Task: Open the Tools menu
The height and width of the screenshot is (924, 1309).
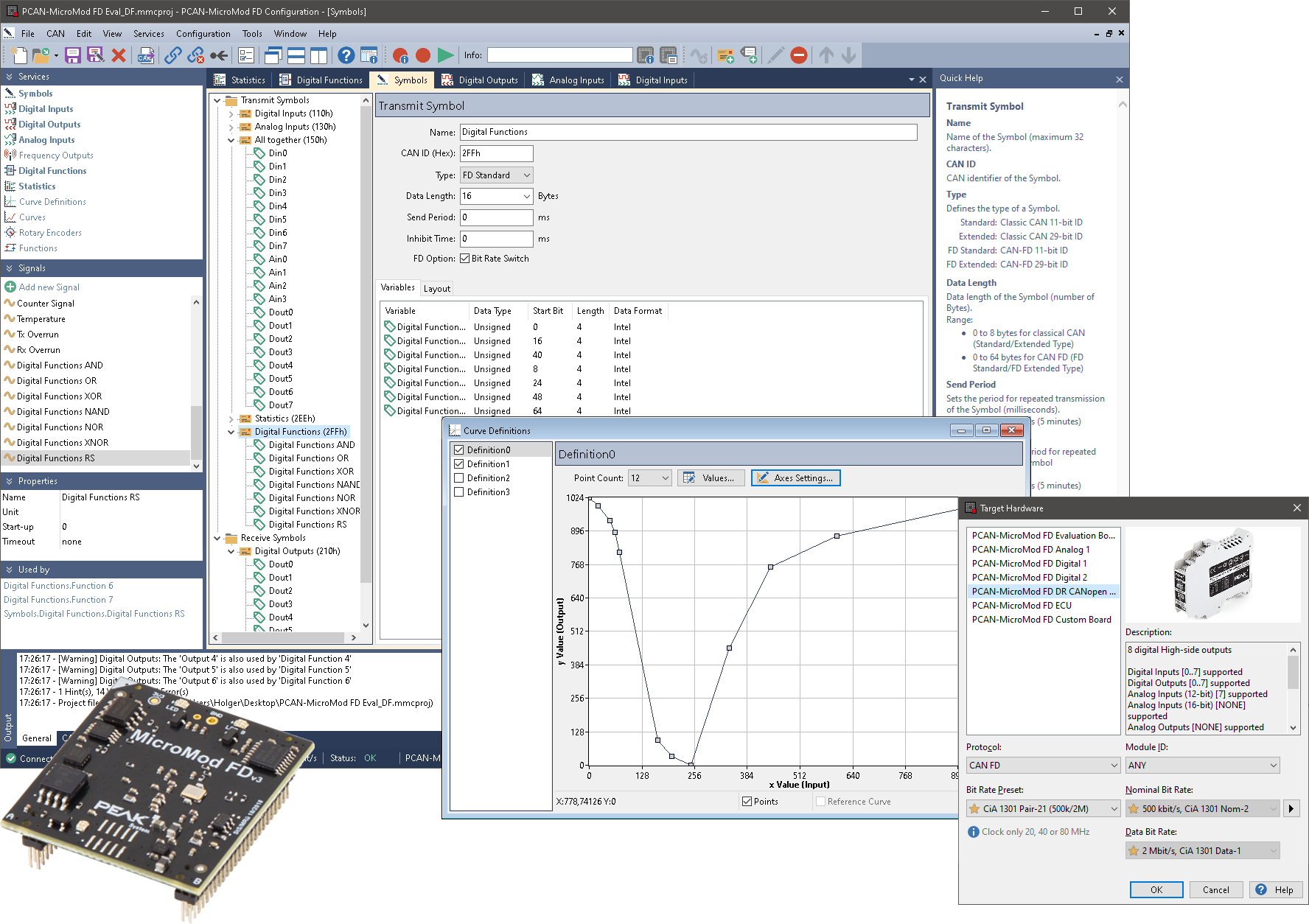Action: 252,34
